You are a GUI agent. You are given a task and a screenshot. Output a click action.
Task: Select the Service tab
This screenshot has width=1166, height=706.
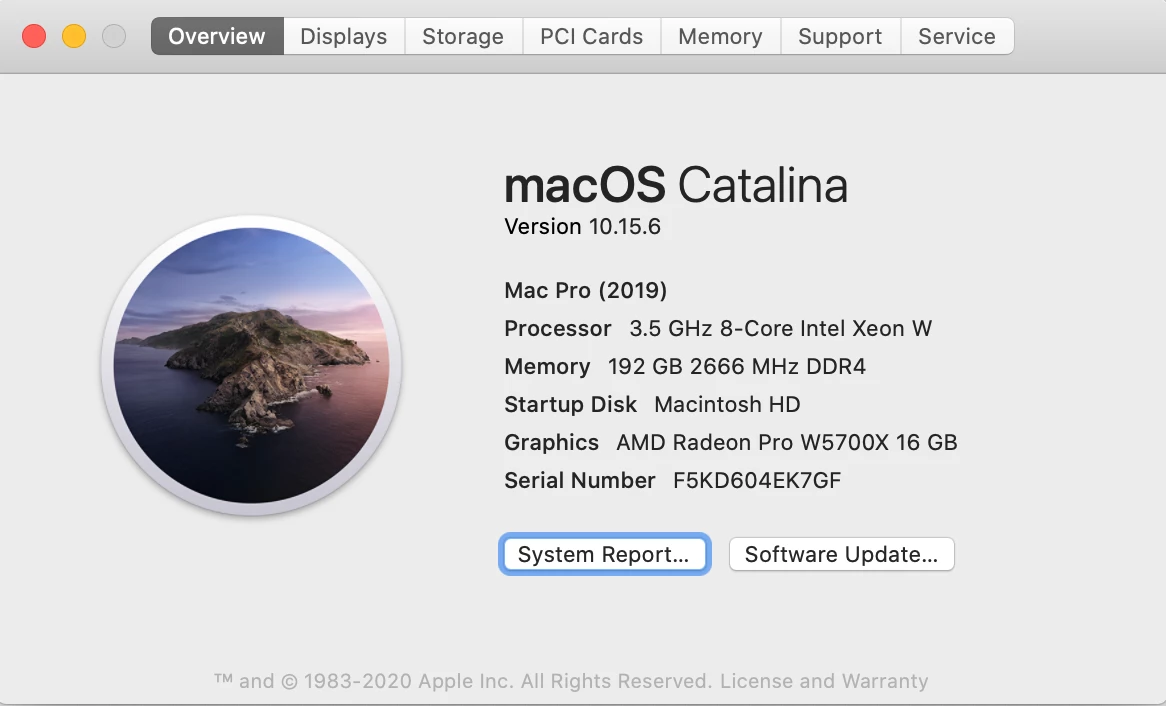click(x=957, y=36)
